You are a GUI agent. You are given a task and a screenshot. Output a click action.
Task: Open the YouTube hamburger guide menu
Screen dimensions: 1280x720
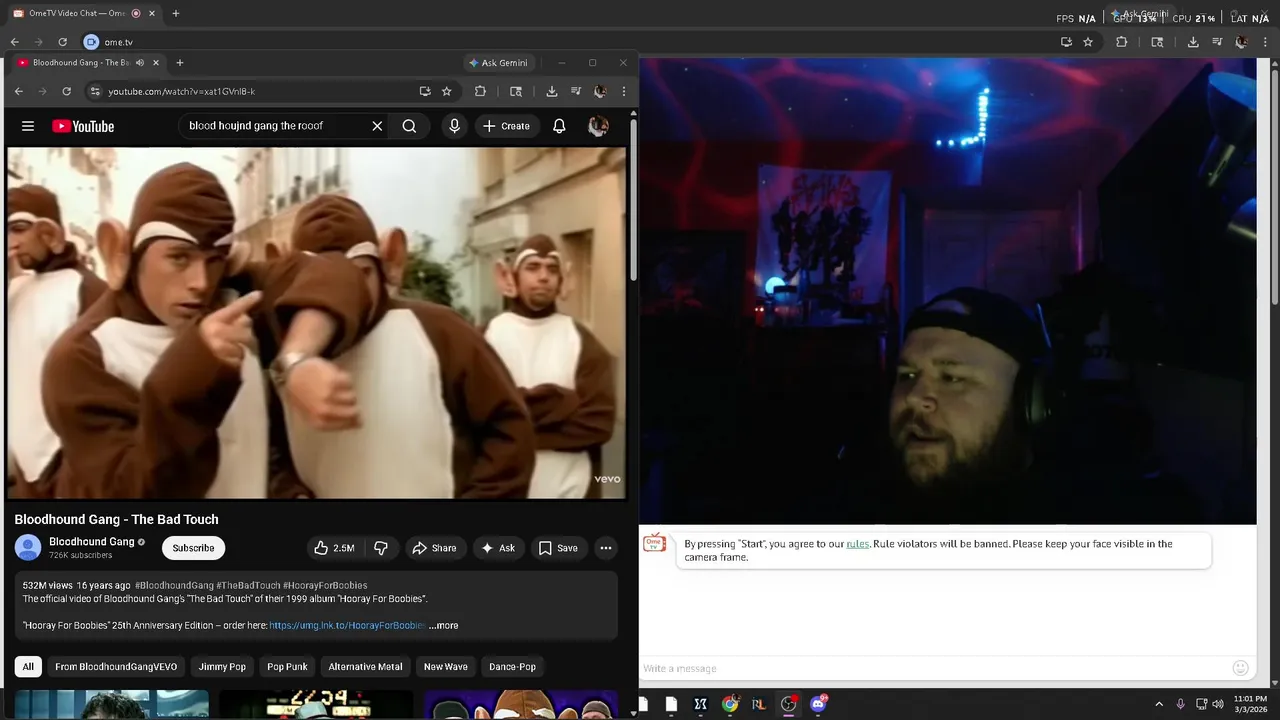pyautogui.click(x=28, y=126)
